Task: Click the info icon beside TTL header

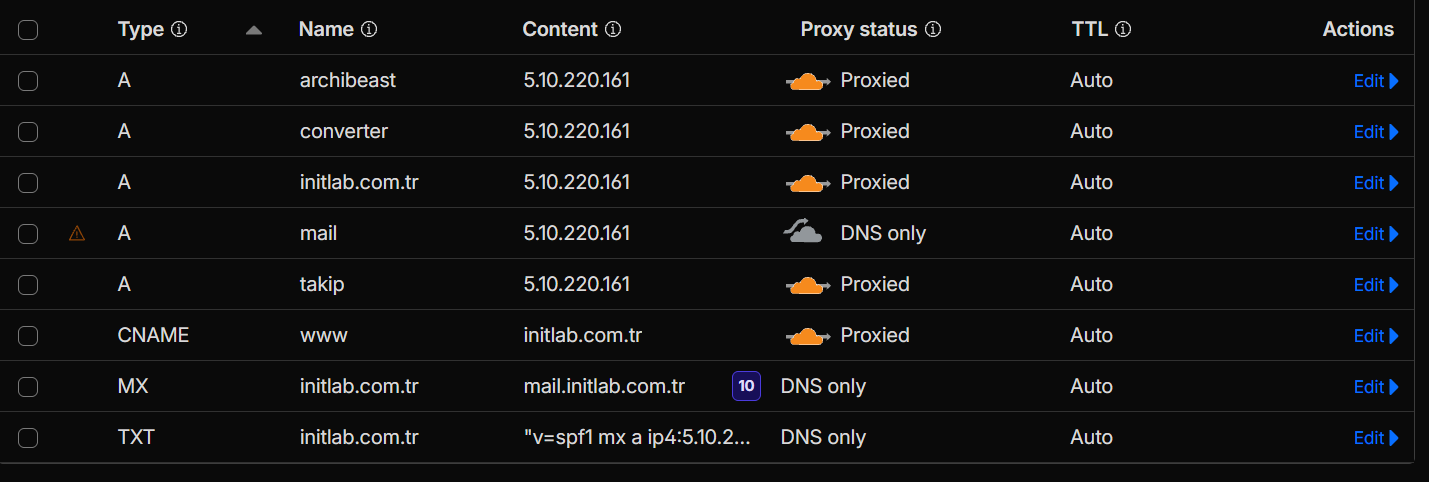Action: [1123, 30]
